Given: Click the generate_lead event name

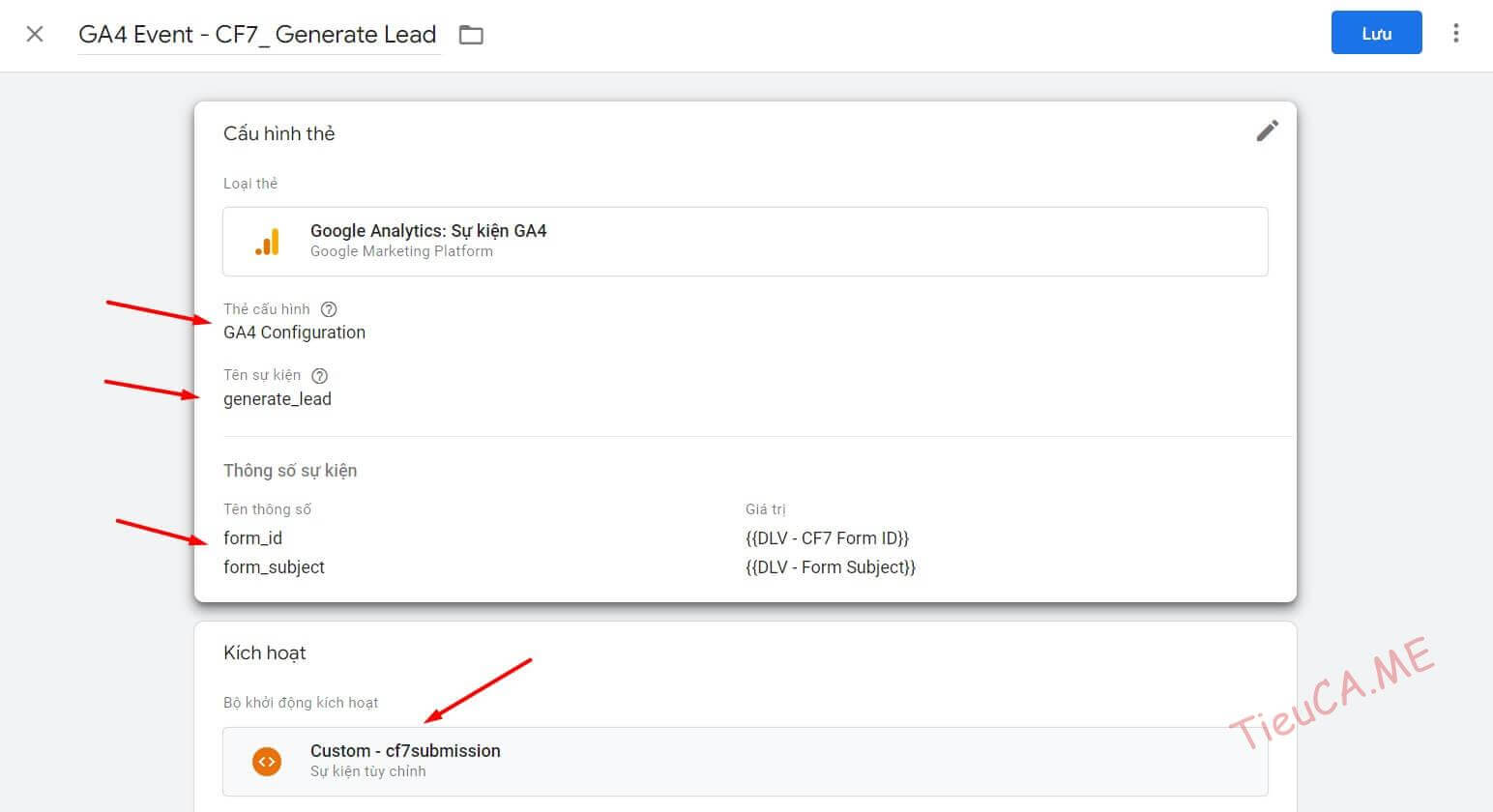Looking at the screenshot, I should click(x=278, y=399).
